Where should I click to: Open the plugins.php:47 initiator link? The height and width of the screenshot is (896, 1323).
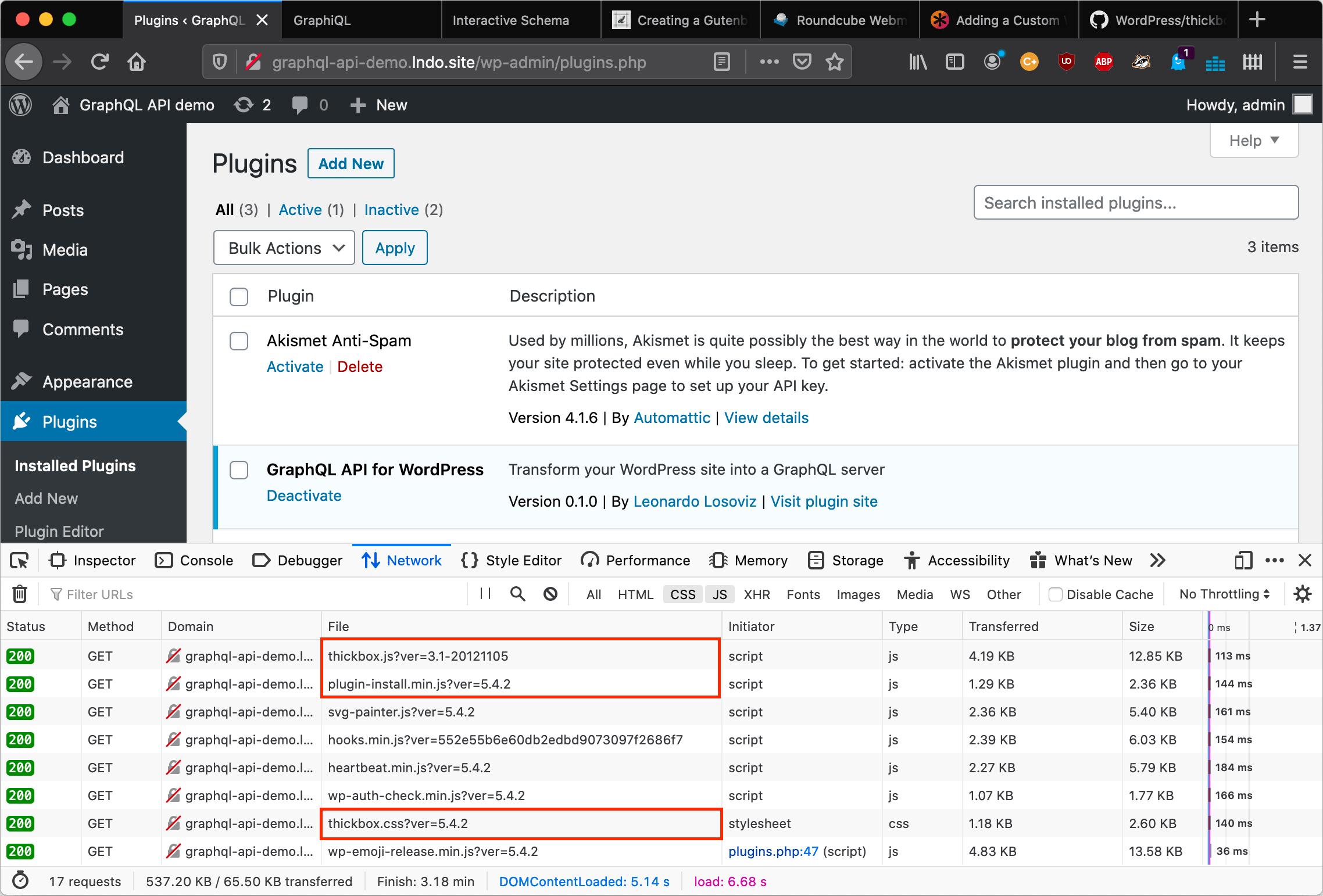pos(773,851)
